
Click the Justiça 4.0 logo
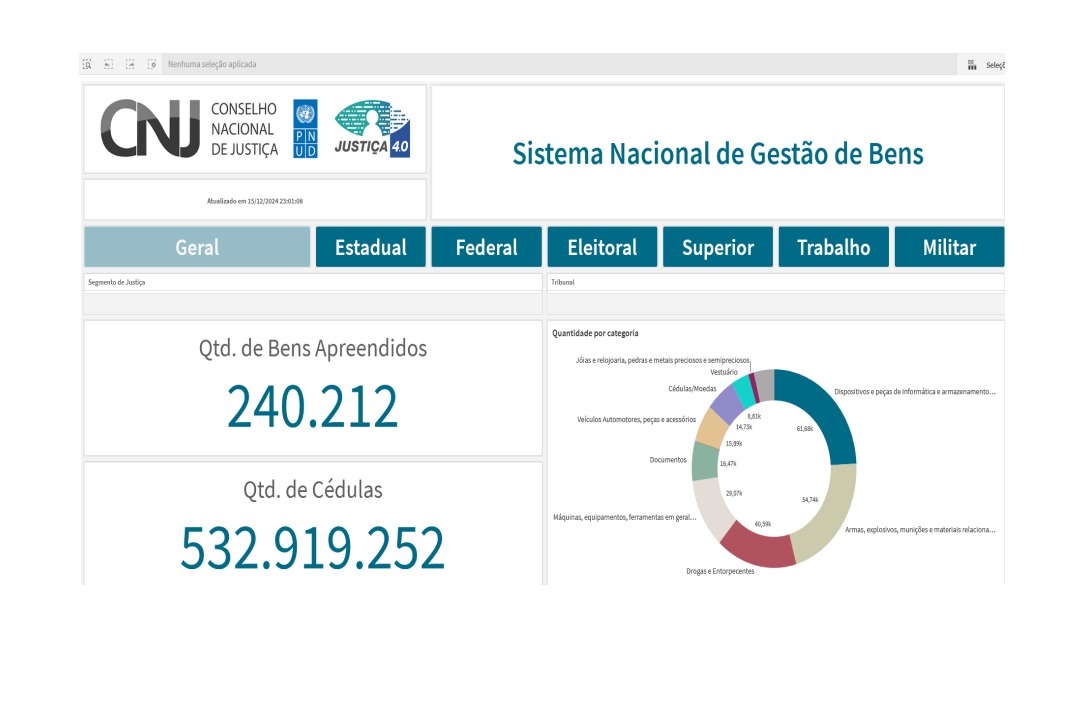coord(372,129)
